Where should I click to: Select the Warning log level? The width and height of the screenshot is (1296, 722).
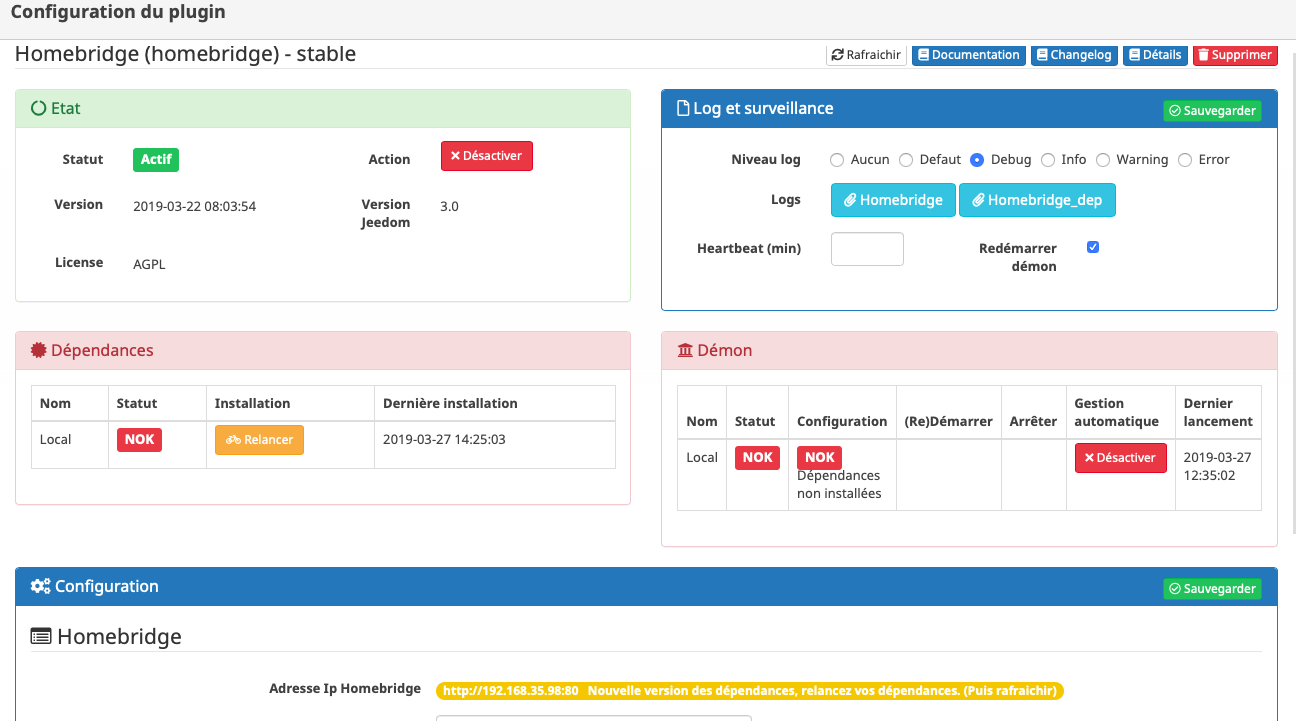1103,160
